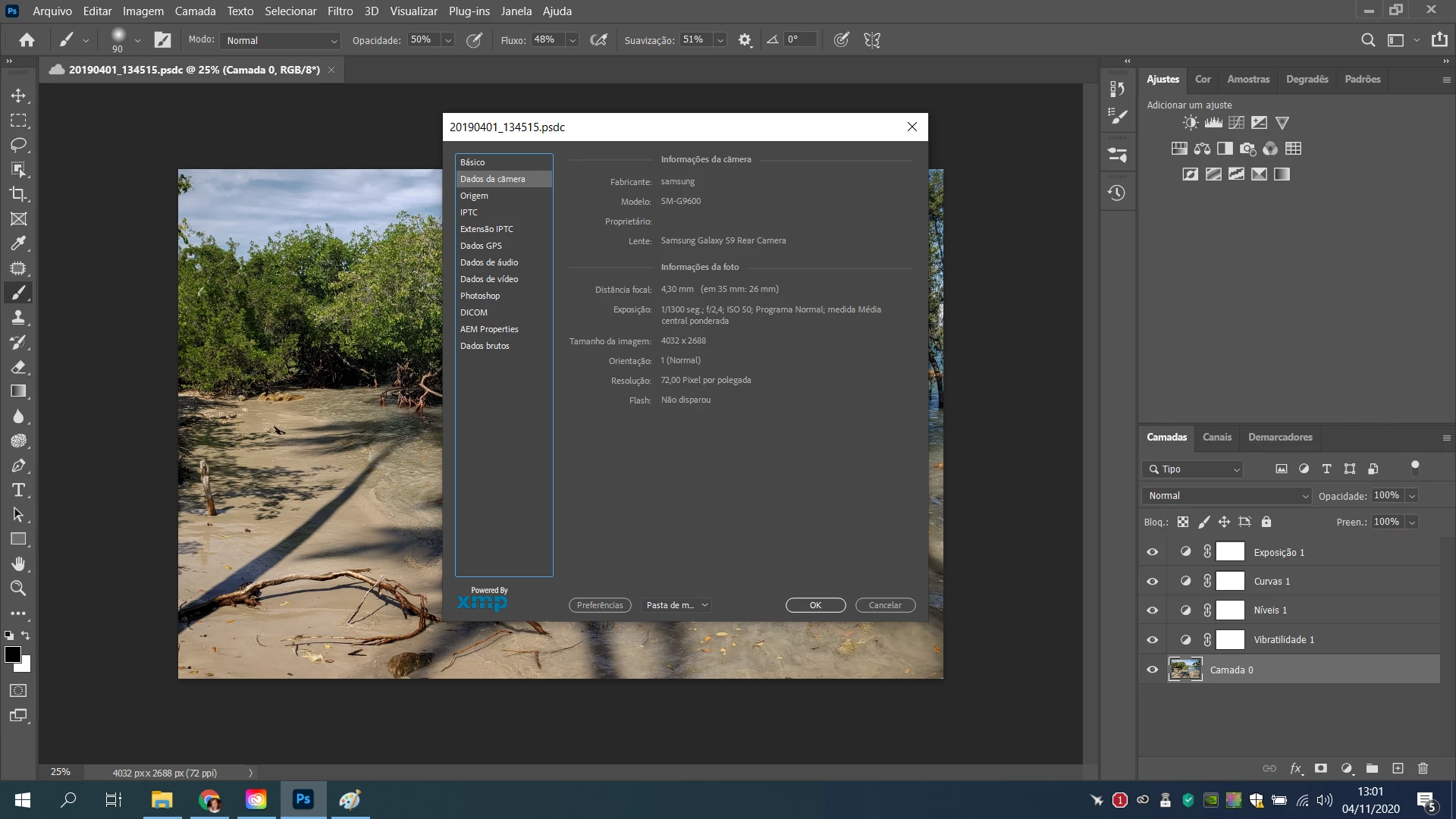This screenshot has height=819, width=1456.
Task: Select Dados GPS in the metadata list
Action: click(x=481, y=246)
